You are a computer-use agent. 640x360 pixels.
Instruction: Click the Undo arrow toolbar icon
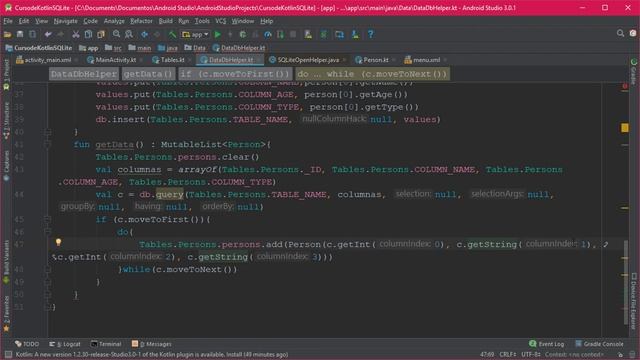click(48, 35)
